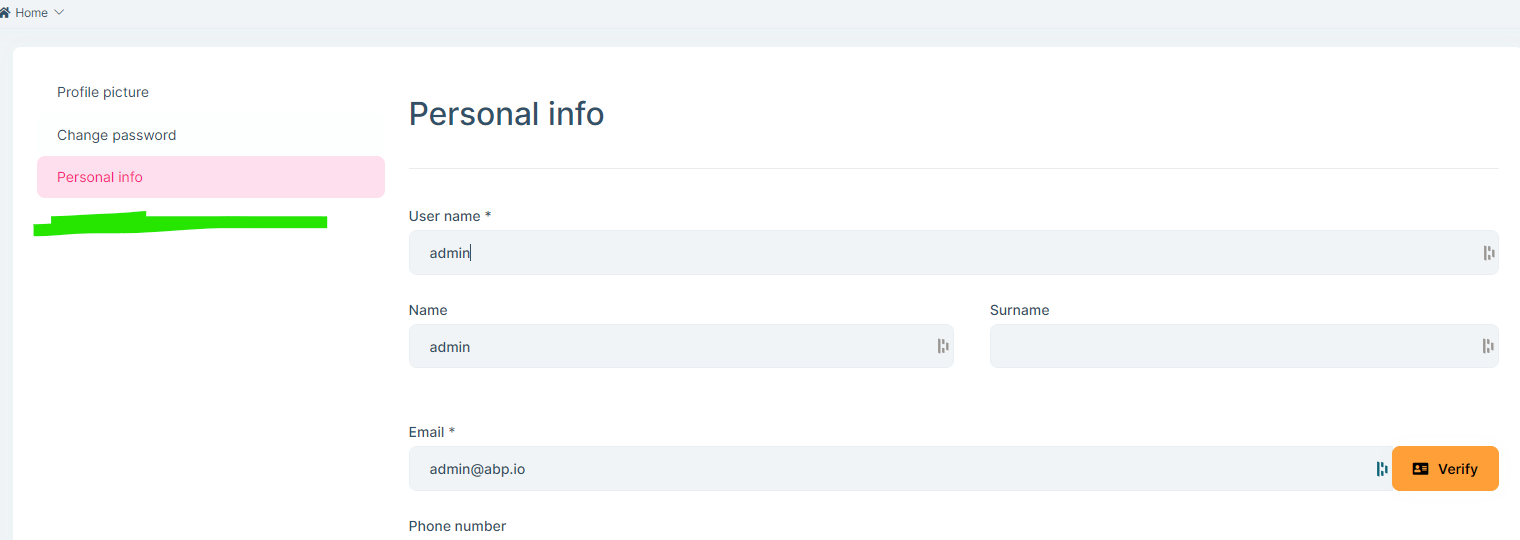Click the Phone number label

(457, 526)
